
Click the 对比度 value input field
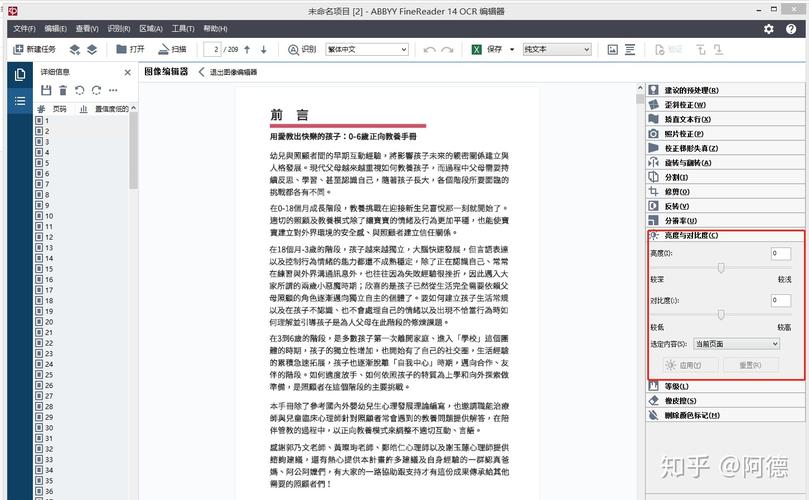[x=781, y=300]
